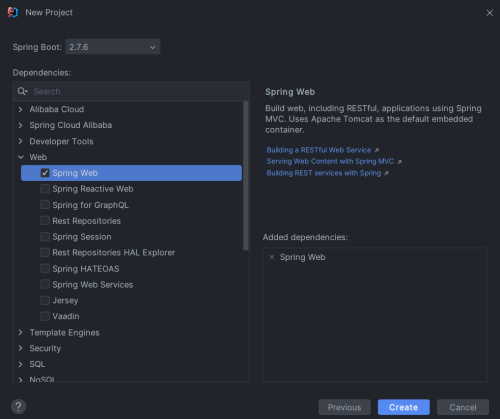500x419 pixels.
Task: Enable the Spring Session checkbox
Action: [45, 237]
